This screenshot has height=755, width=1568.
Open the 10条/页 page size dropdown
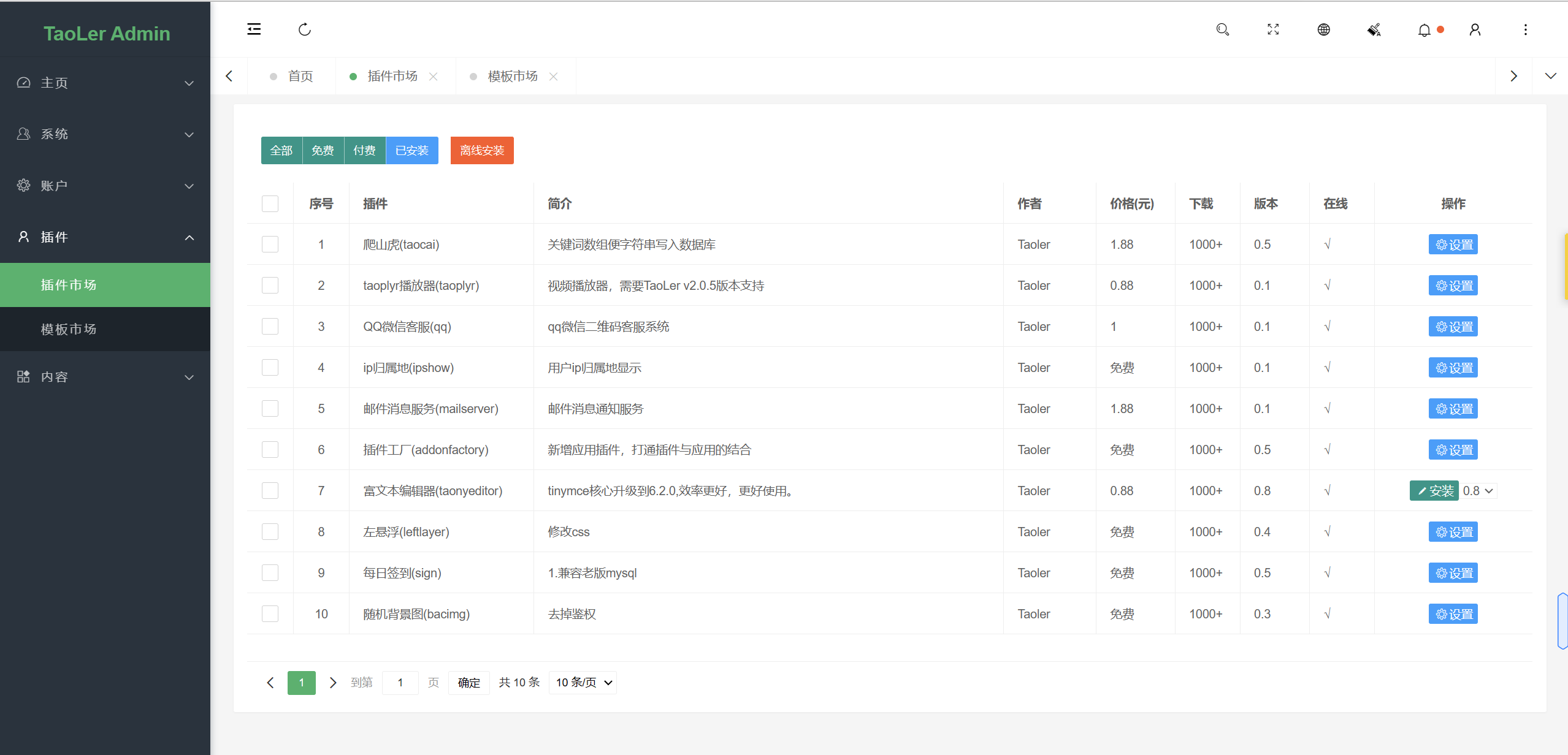581,682
